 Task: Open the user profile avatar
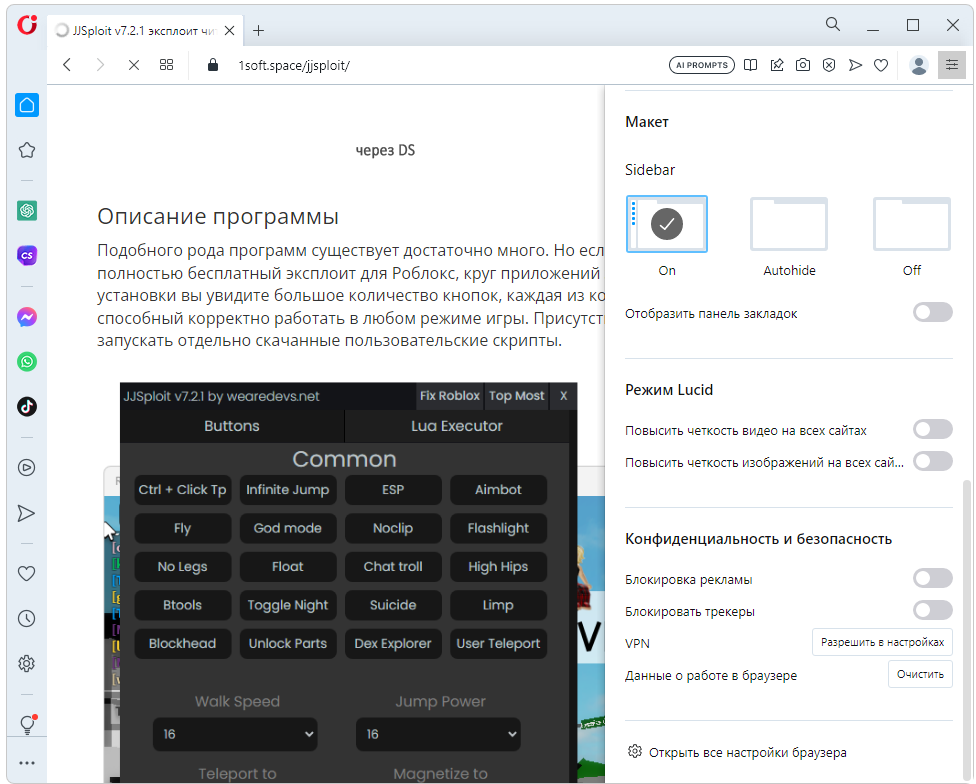(919, 65)
